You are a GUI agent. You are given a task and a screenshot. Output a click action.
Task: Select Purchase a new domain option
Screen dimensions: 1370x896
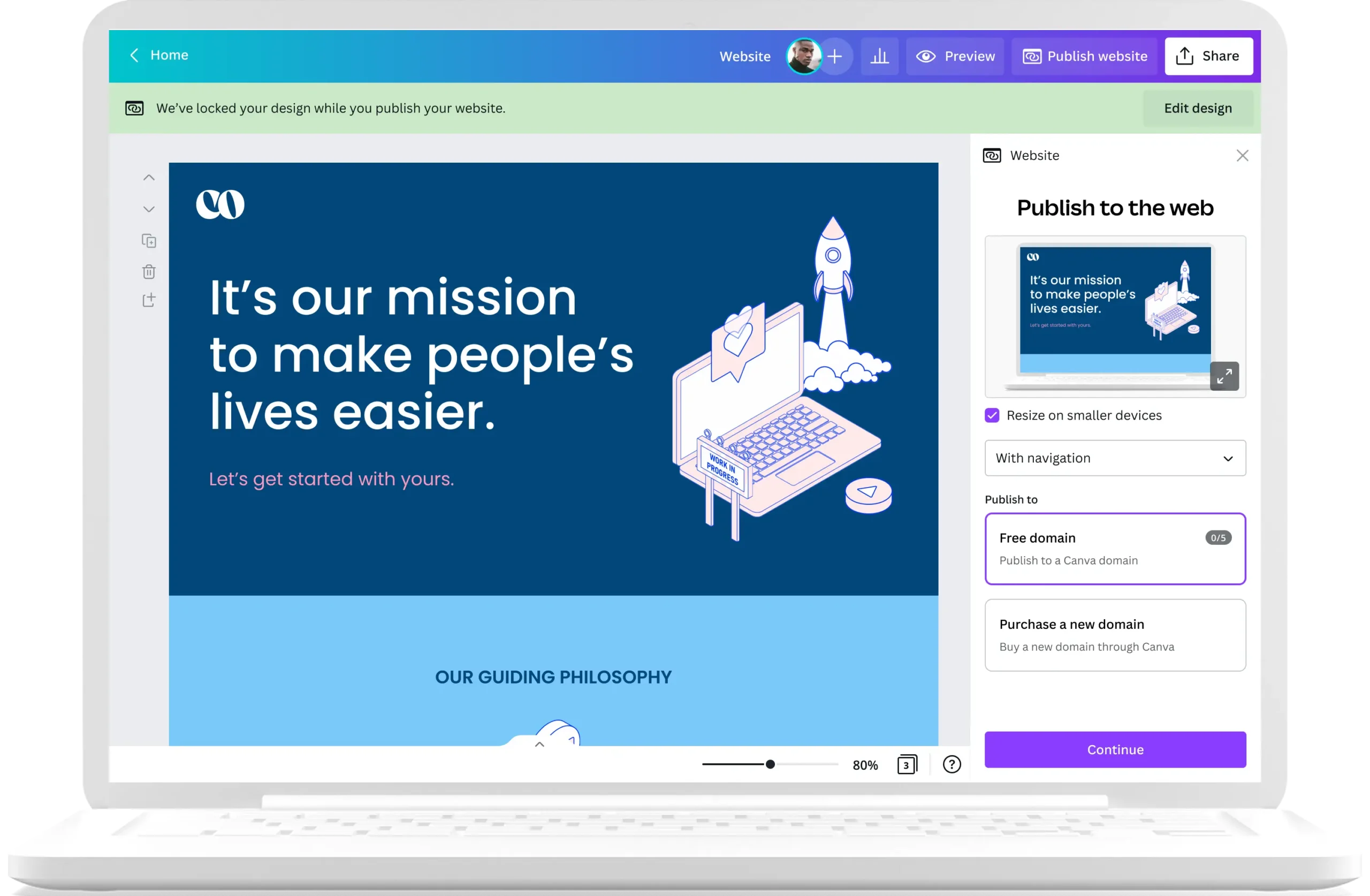coord(1115,635)
